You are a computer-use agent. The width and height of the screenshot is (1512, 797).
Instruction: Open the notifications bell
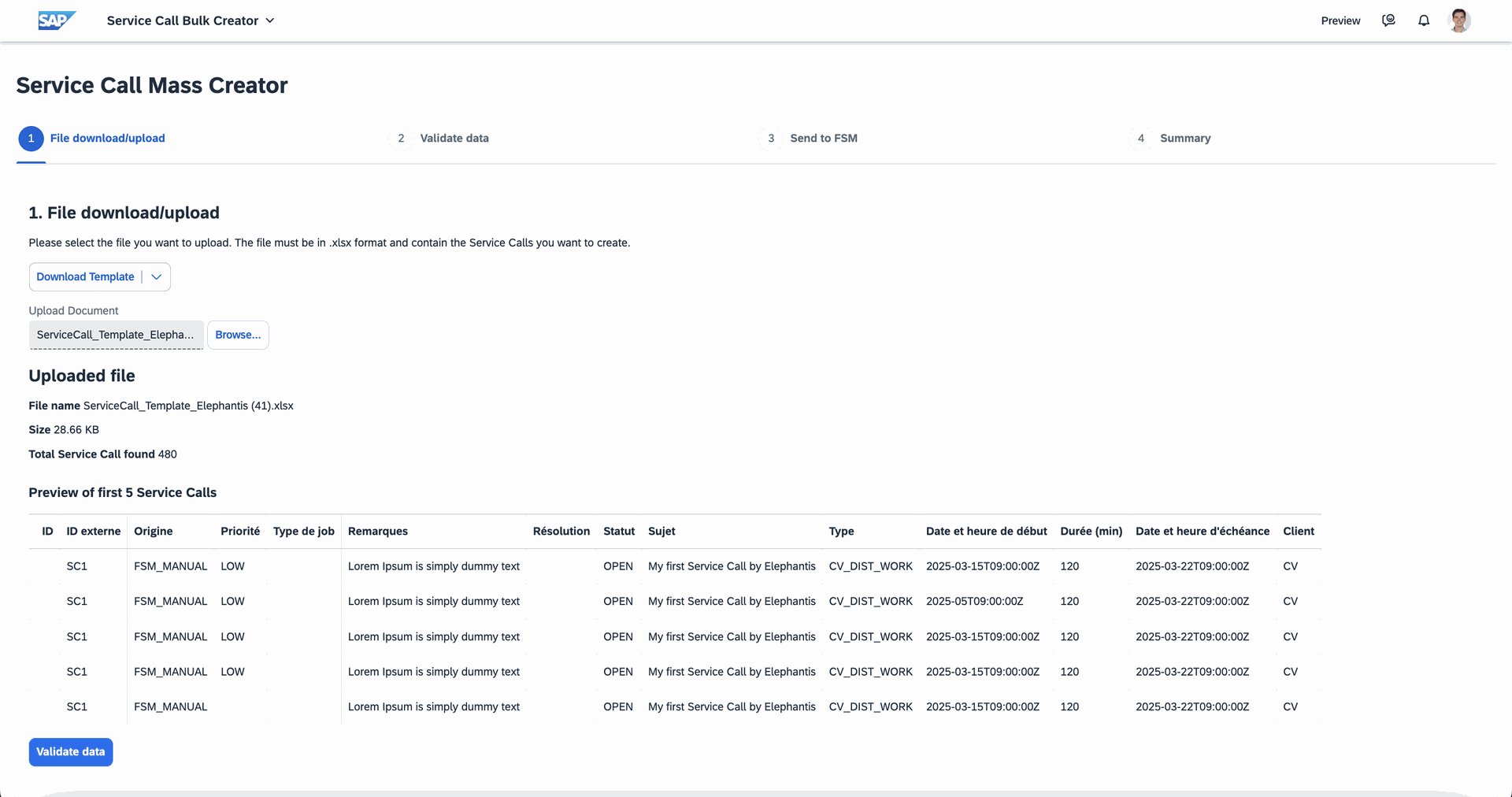click(1424, 20)
